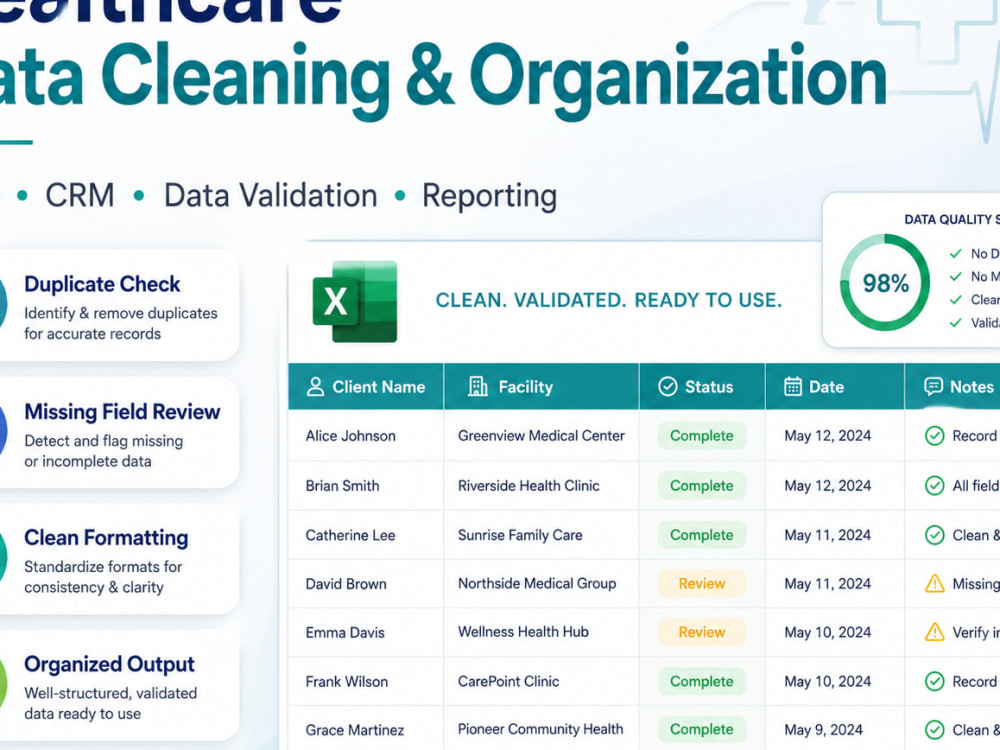1000x750 pixels.
Task: Click the Excel logo icon
Action: 355,301
